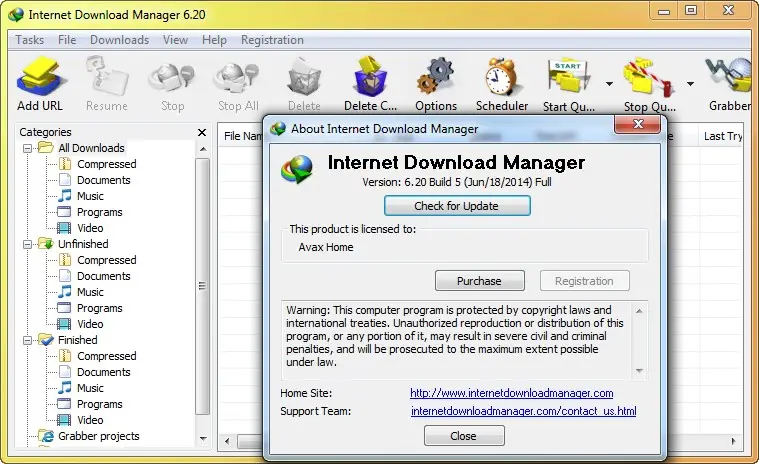The width and height of the screenshot is (759, 464).
Task: Open the Downloads menu
Action: (120, 40)
